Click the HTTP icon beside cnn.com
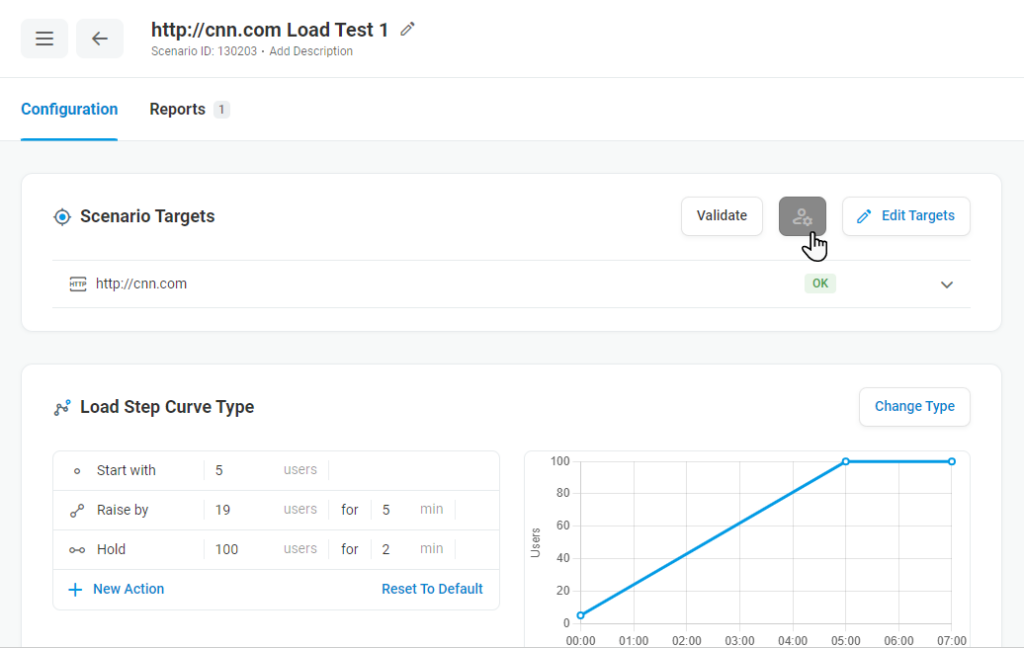1024x648 pixels. 78,284
